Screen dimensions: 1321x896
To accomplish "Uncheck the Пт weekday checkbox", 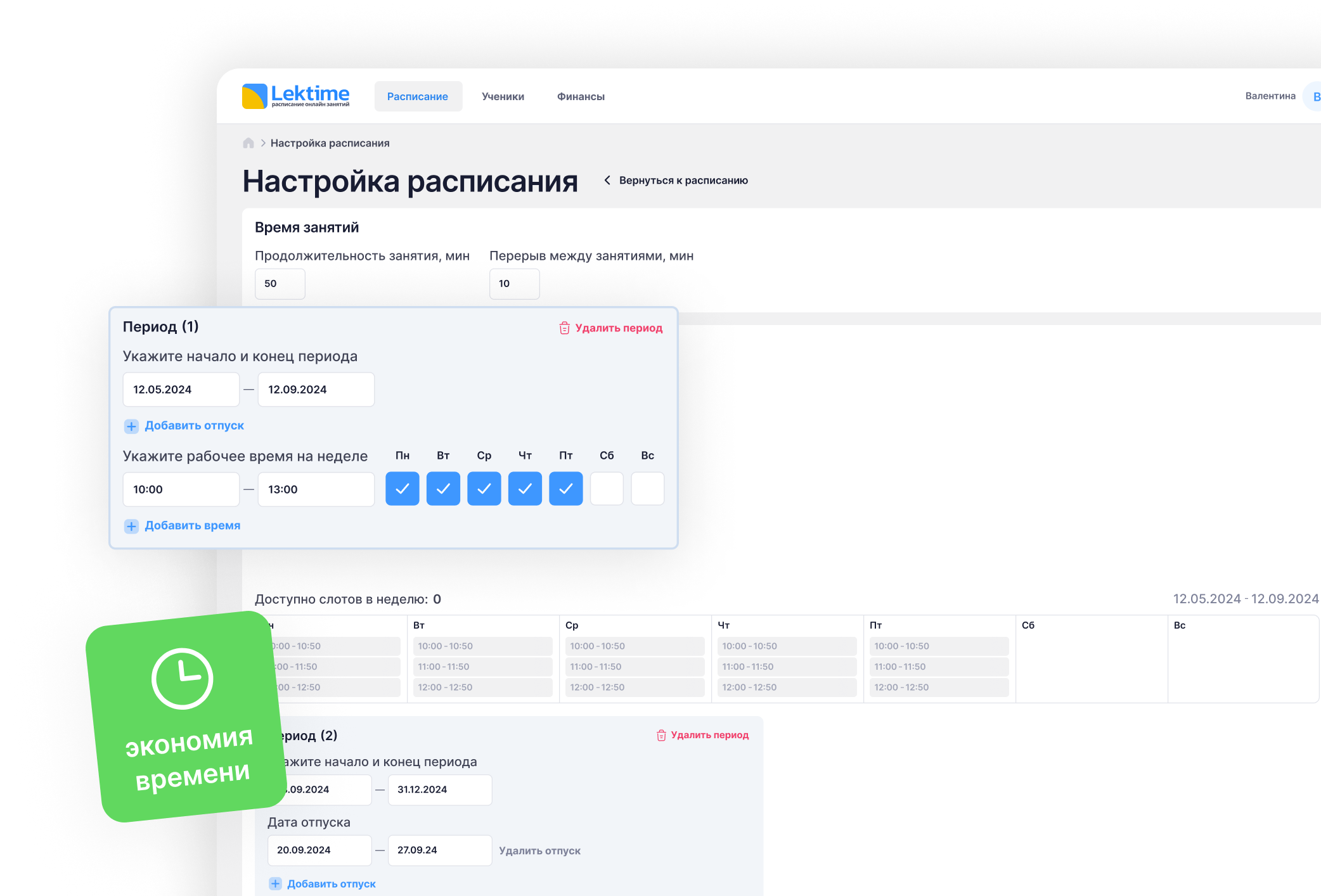I will [x=565, y=489].
